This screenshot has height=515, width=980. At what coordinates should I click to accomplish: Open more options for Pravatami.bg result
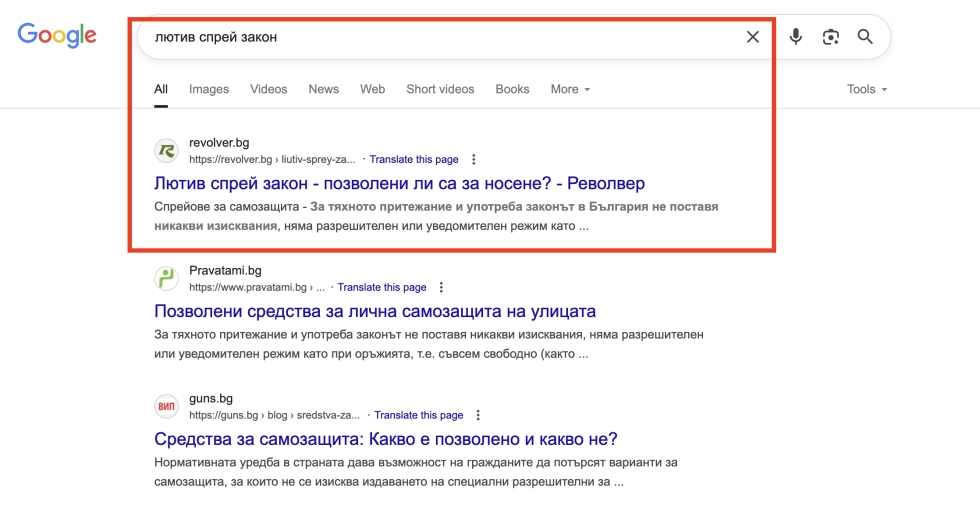point(441,288)
